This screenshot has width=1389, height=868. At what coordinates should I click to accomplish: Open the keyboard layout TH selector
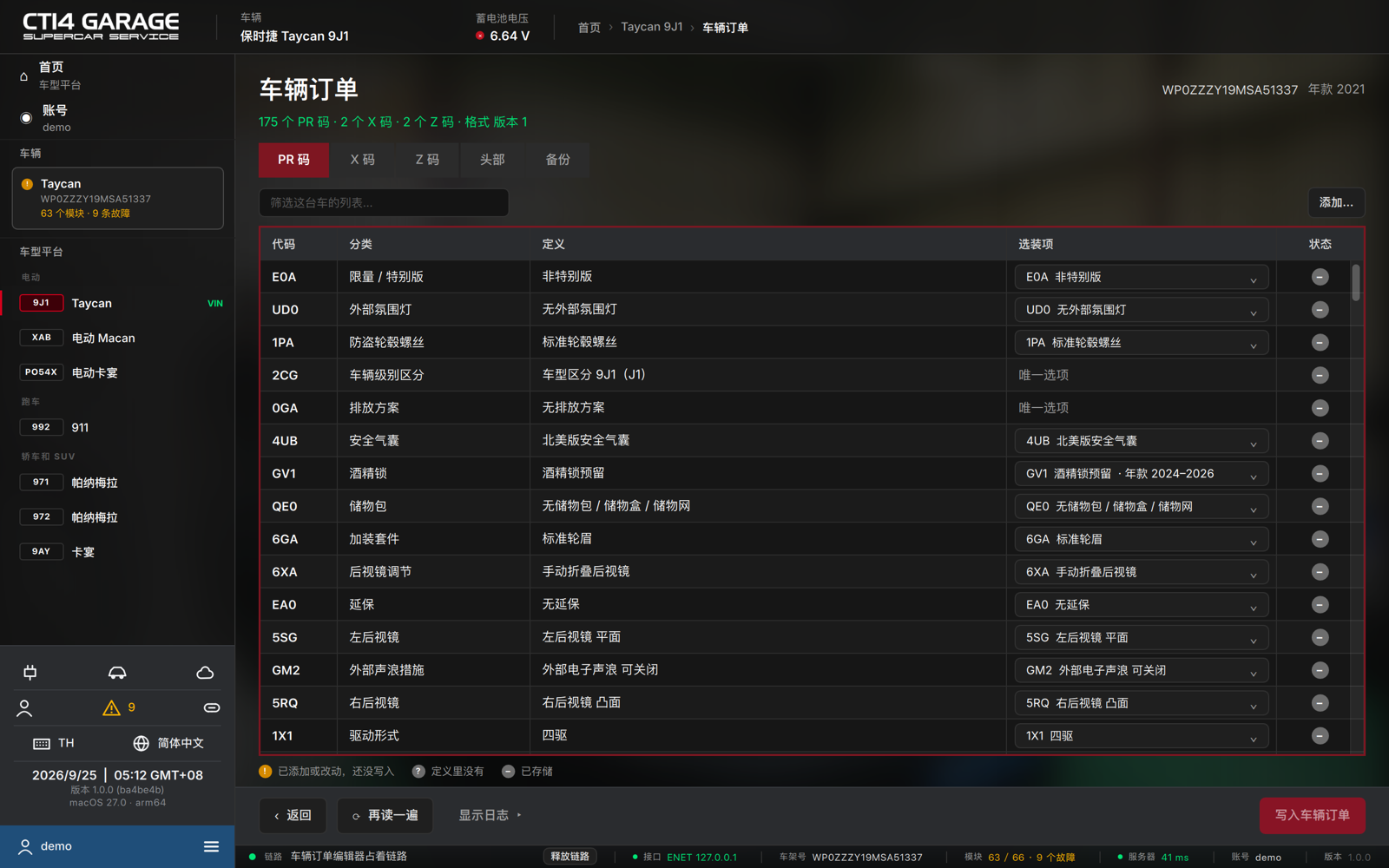(54, 744)
